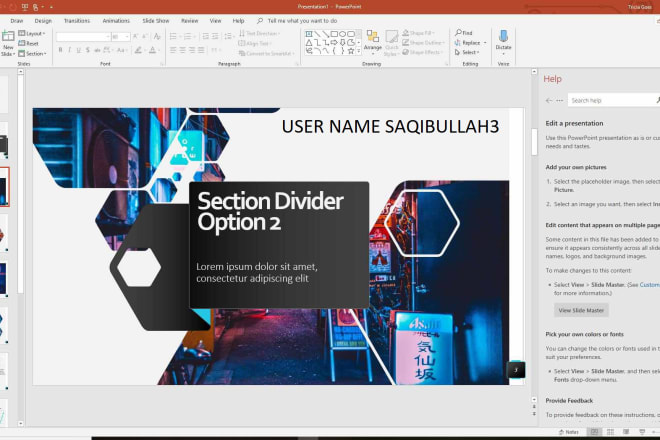660x440 pixels.
Task: Align text left
Action: click(x=173, y=50)
